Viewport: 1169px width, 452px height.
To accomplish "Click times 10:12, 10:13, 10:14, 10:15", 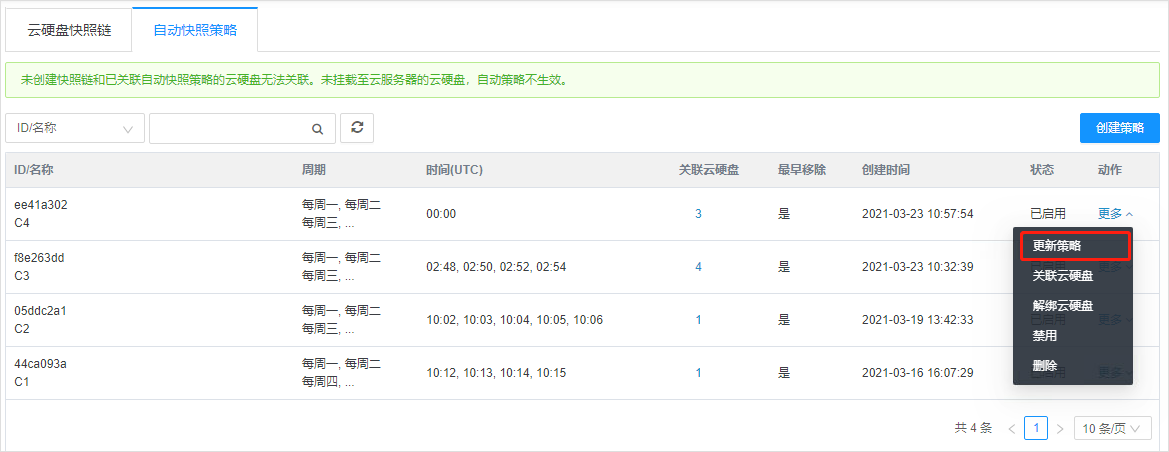I will point(497,373).
